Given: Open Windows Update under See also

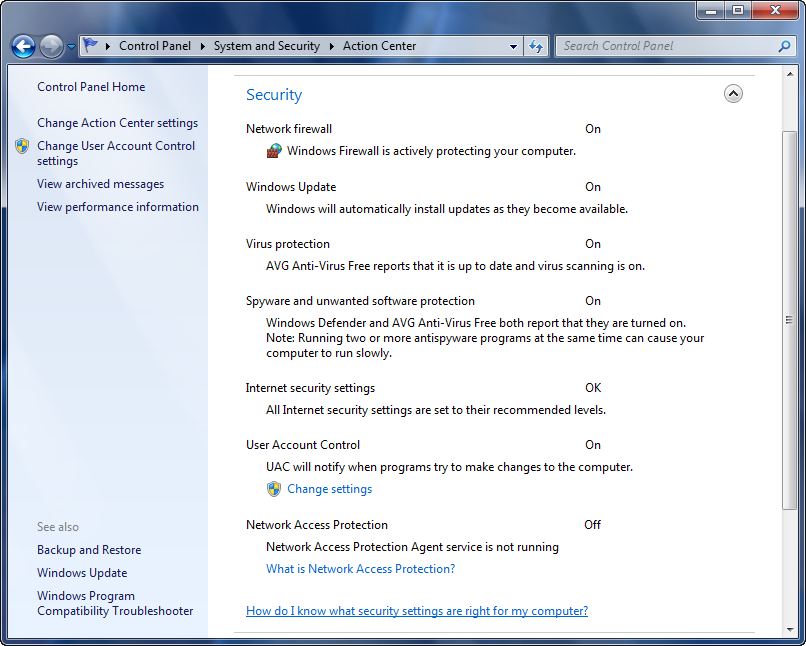Looking at the screenshot, I should 82,573.
